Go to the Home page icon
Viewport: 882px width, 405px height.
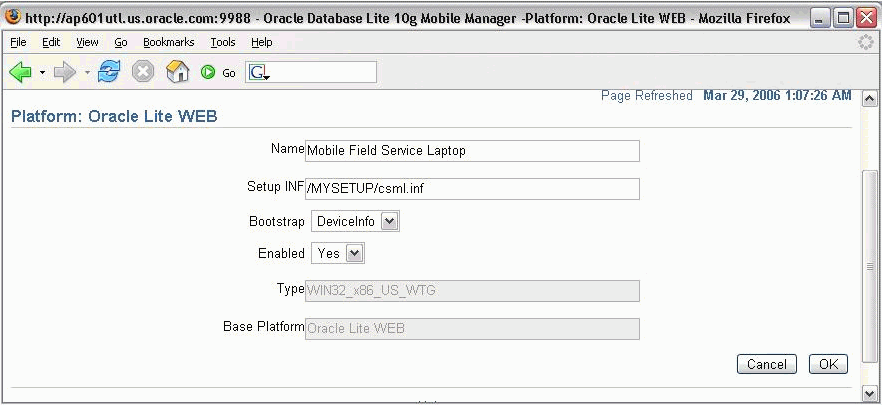(177, 72)
